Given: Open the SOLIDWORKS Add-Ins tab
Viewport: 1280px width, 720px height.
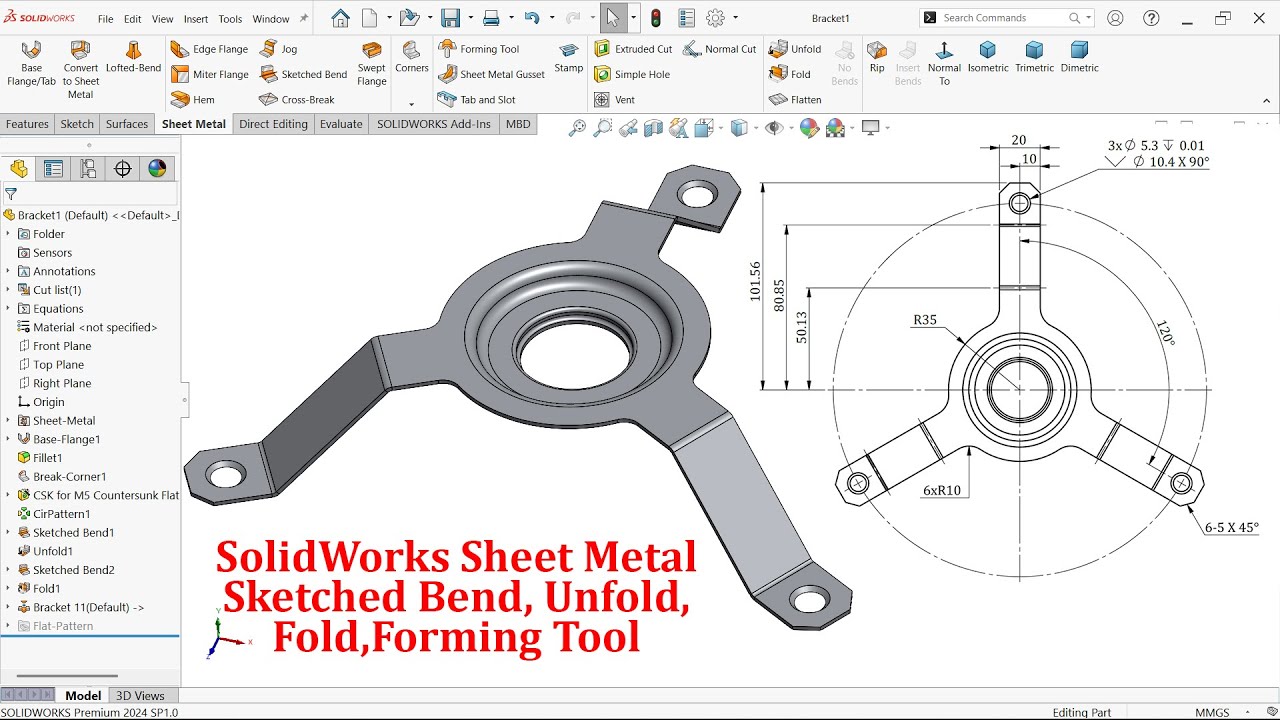Looking at the screenshot, I should pos(434,124).
